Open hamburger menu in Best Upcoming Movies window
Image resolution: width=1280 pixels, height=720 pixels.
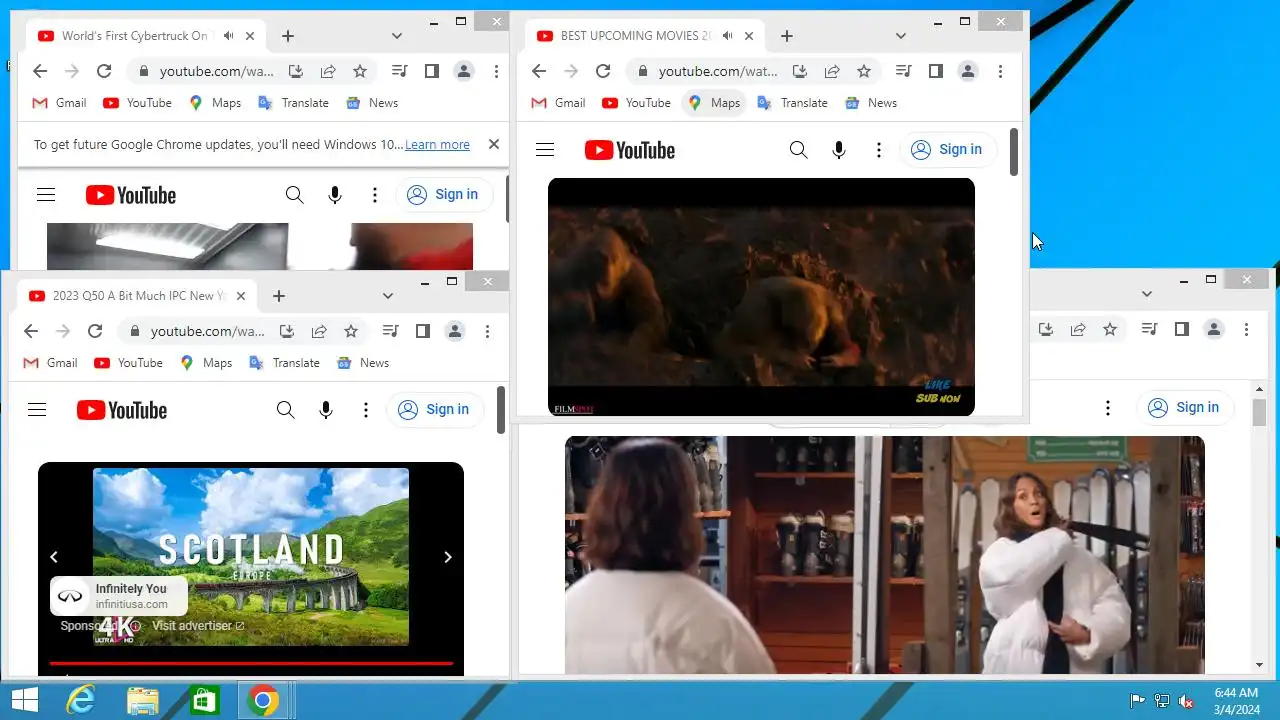click(x=545, y=150)
